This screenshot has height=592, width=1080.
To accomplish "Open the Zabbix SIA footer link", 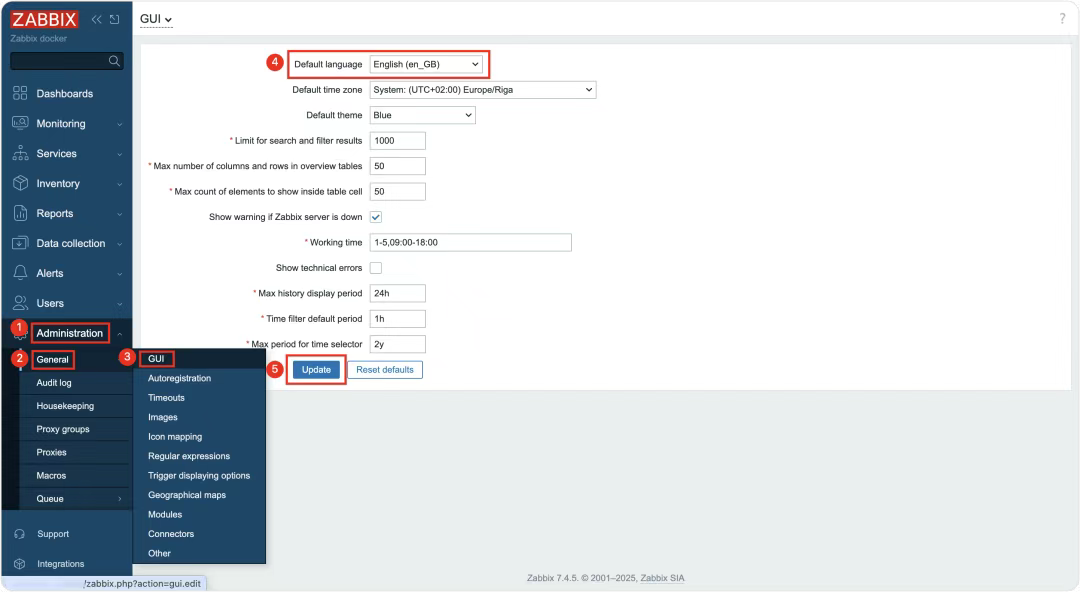I will point(663,578).
